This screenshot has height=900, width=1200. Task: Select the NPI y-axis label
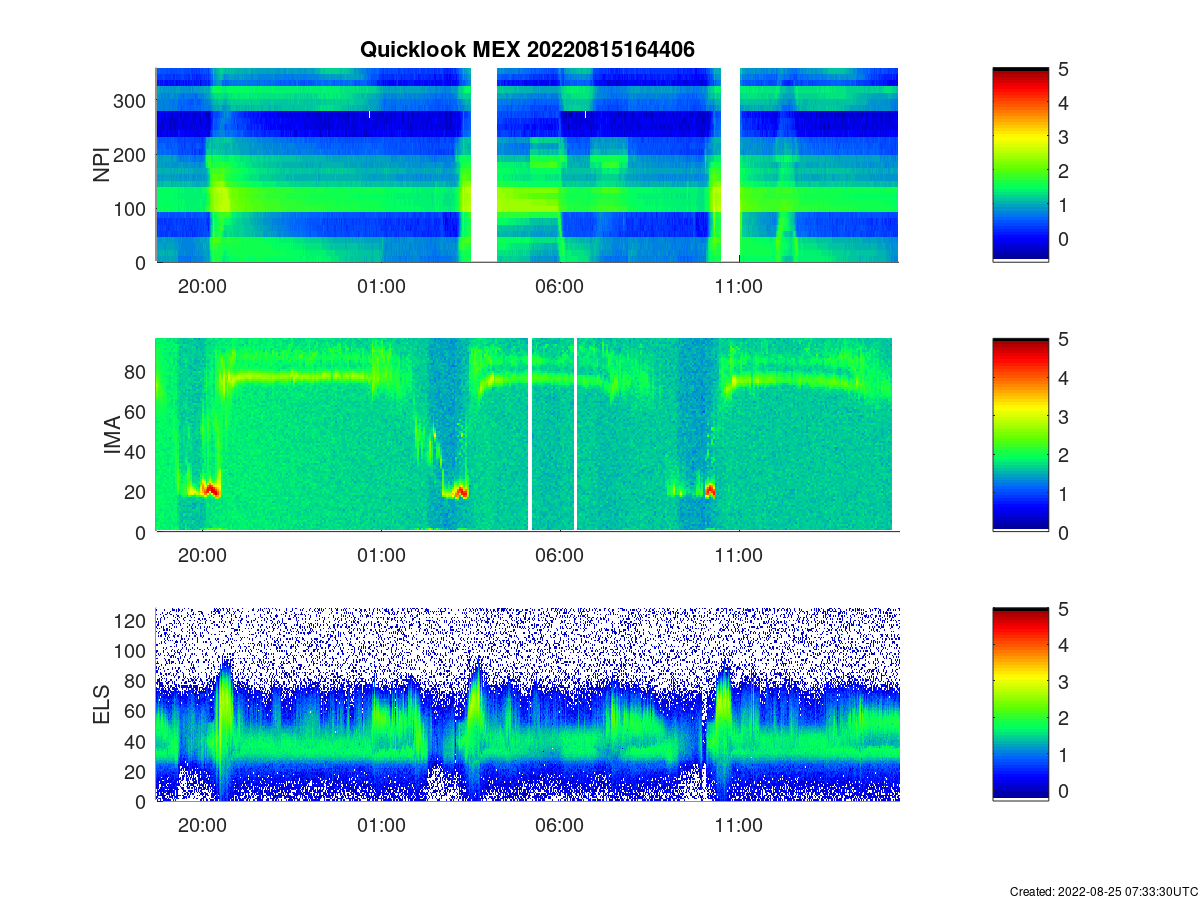pyautogui.click(x=102, y=165)
